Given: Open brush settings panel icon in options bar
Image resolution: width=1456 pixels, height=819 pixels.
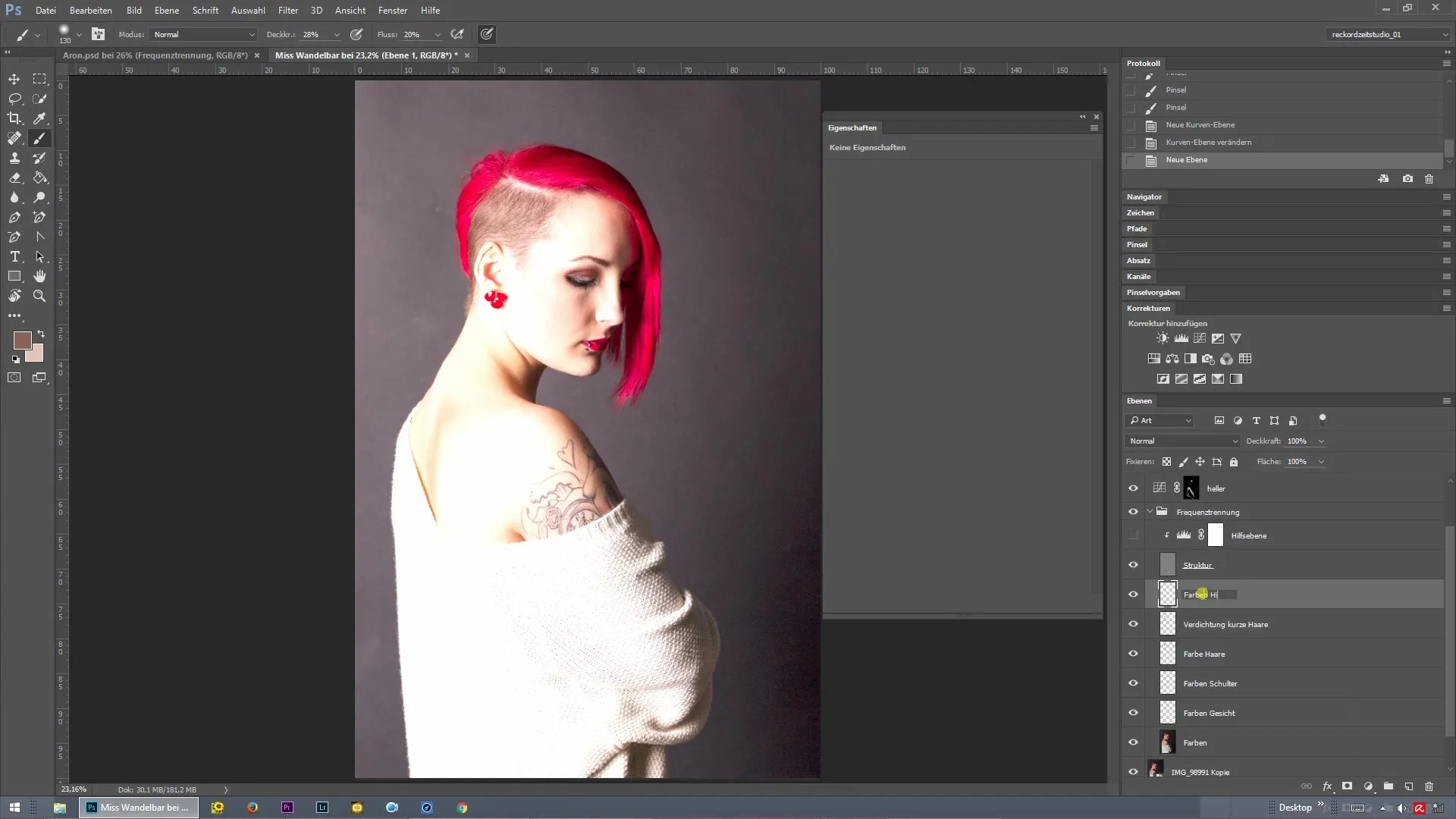Looking at the screenshot, I should (x=99, y=34).
